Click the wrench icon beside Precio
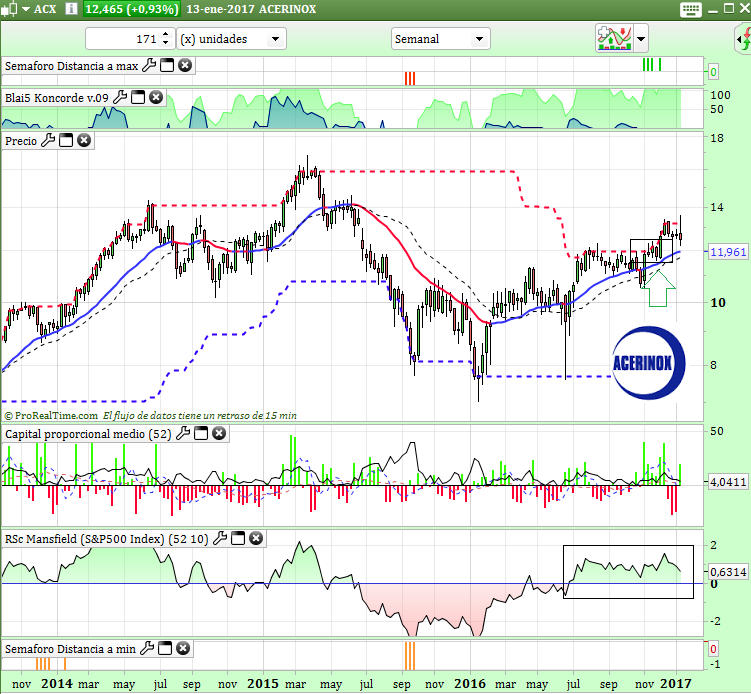751x694 pixels. [x=48, y=141]
